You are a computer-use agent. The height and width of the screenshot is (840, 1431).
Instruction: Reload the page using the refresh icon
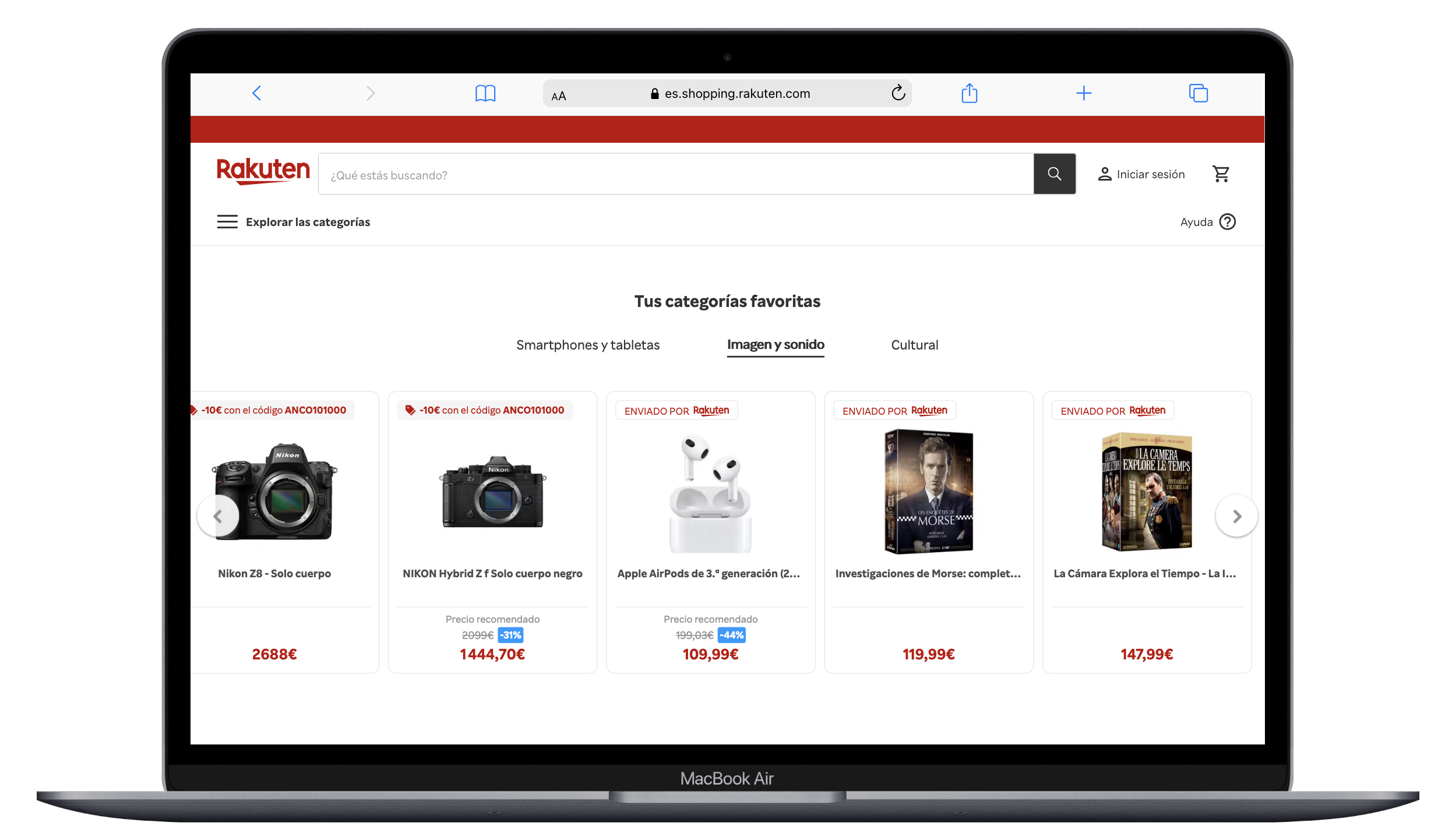898,93
